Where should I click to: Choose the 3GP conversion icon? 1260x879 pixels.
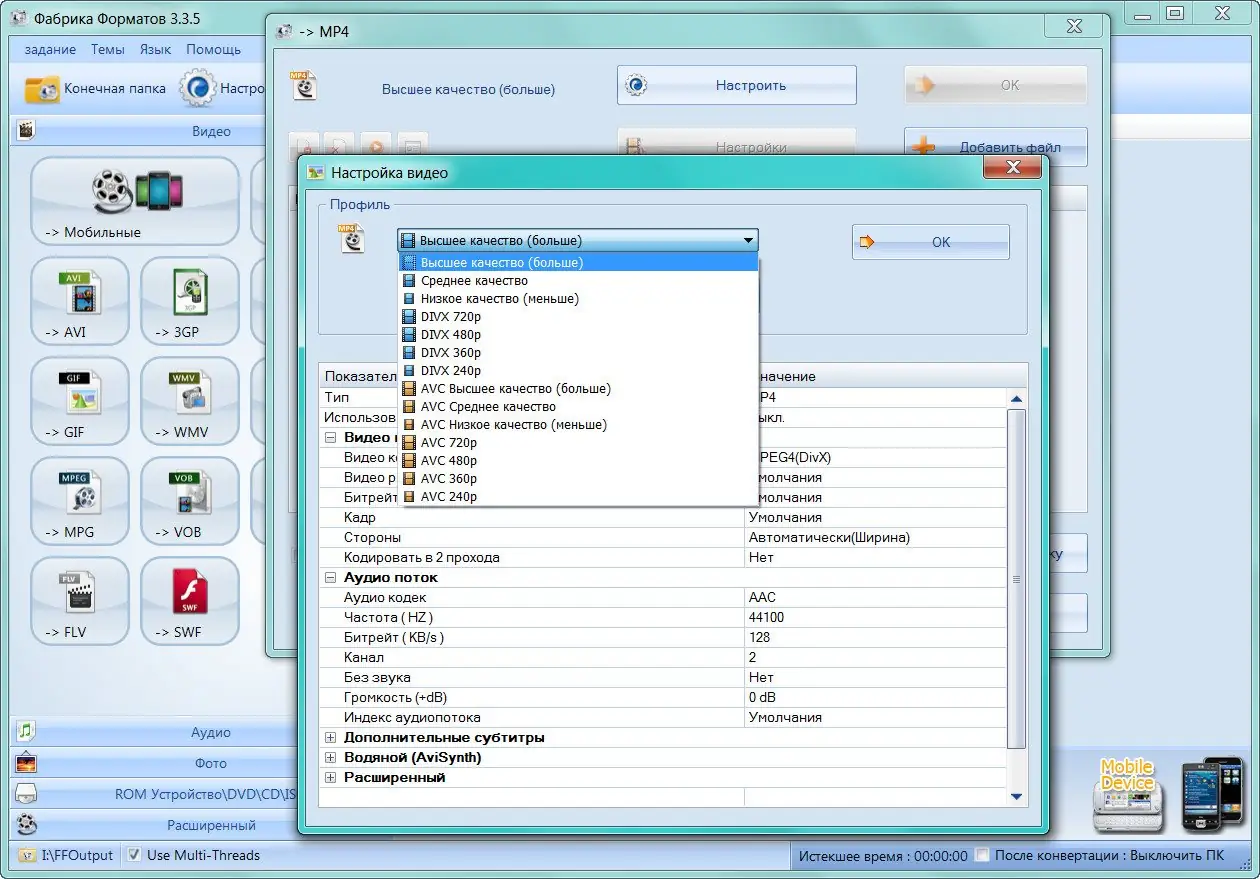pyautogui.click(x=190, y=300)
